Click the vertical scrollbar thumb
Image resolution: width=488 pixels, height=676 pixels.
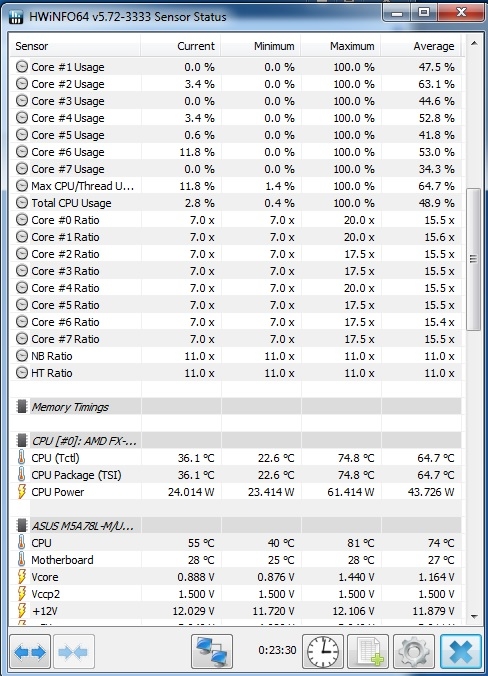tap(474, 259)
